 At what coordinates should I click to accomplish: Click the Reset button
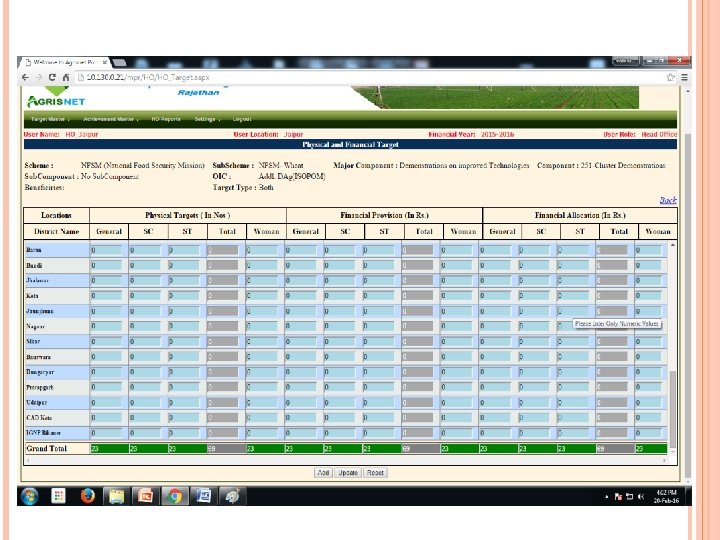click(x=375, y=472)
